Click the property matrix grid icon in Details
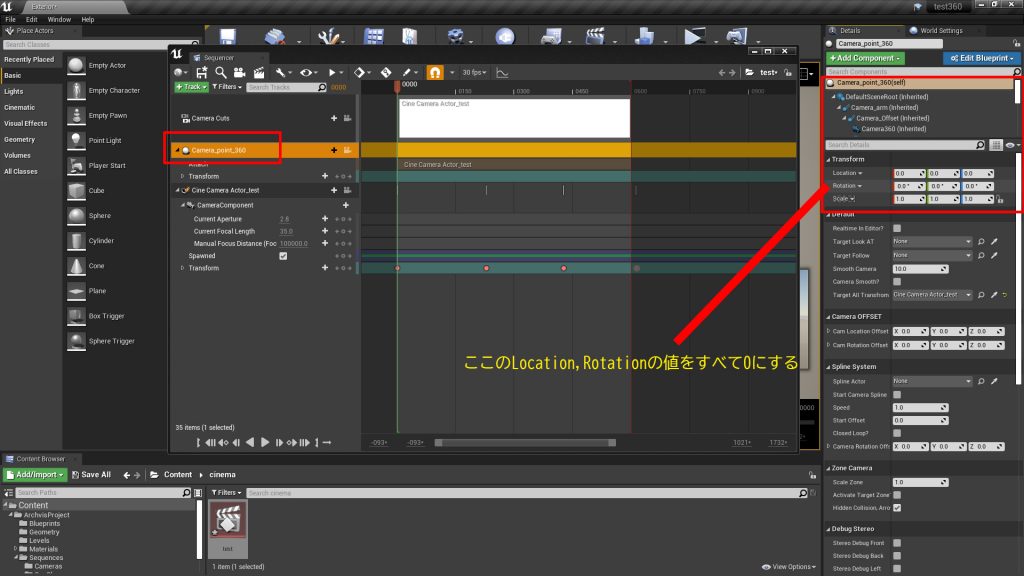The width and height of the screenshot is (1024, 576). tap(996, 145)
